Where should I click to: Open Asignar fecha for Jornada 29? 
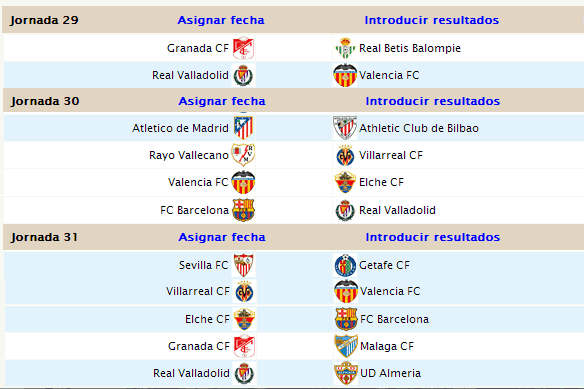point(221,20)
